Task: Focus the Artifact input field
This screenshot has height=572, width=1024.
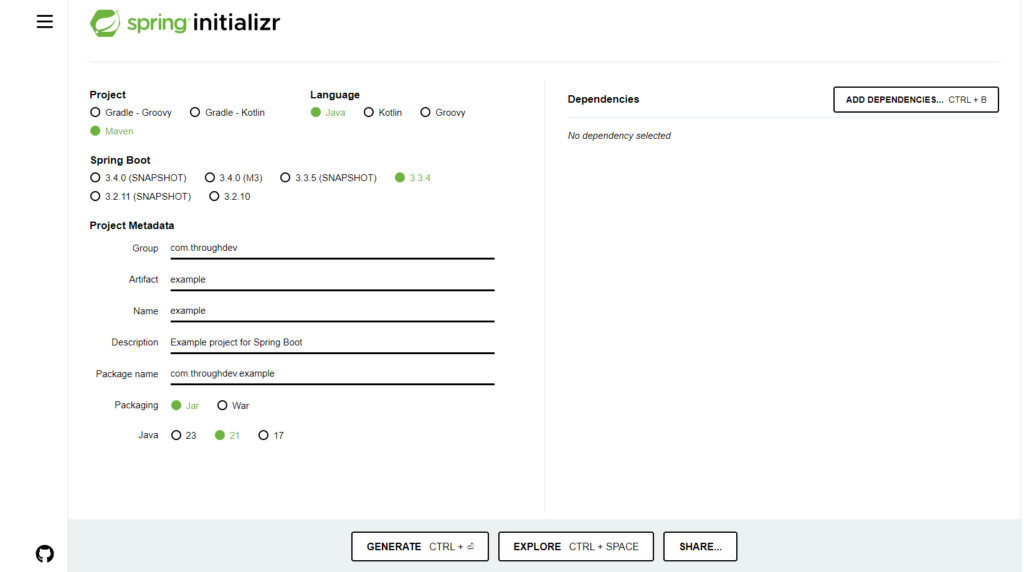Action: click(x=332, y=279)
